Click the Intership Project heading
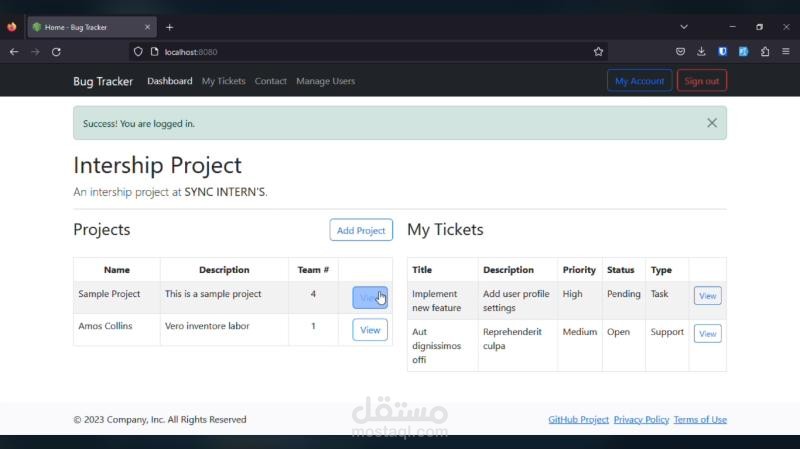The image size is (800, 449). click(158, 165)
